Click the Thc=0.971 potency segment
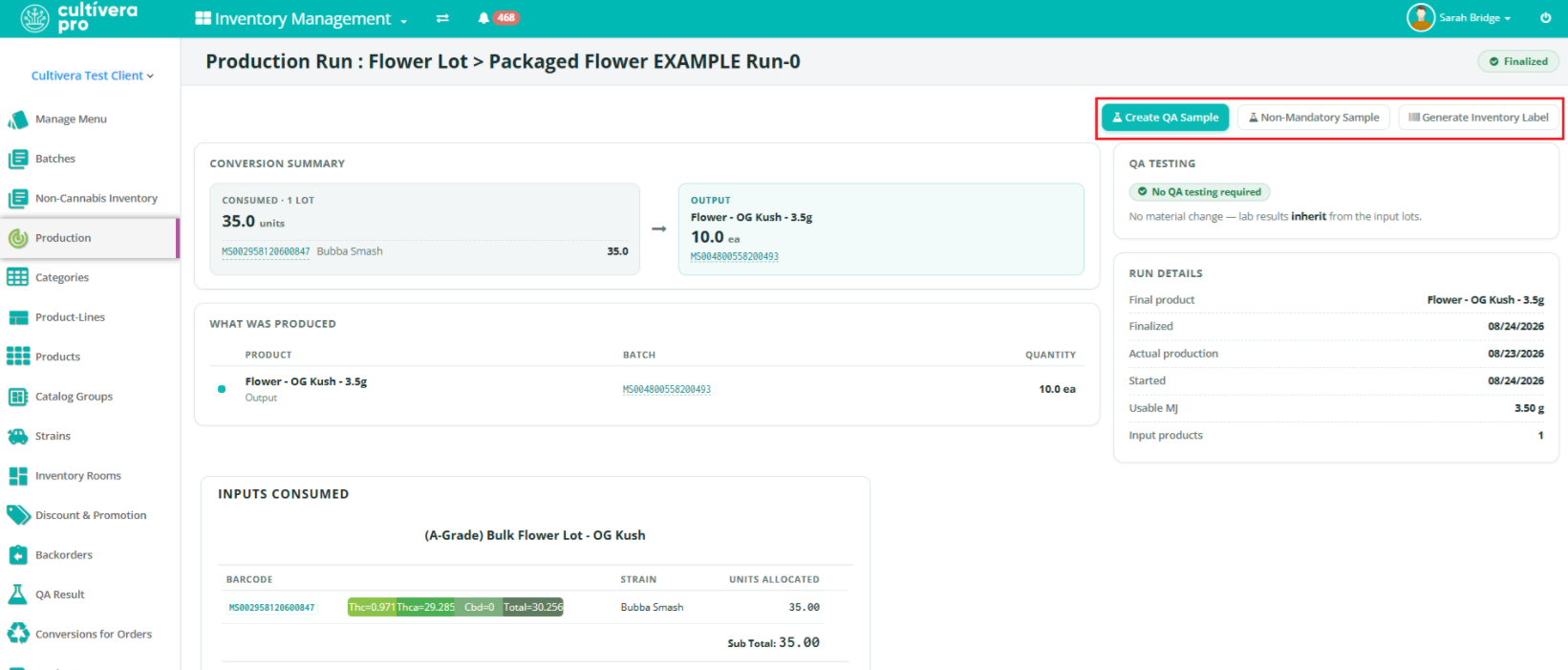 pos(372,607)
